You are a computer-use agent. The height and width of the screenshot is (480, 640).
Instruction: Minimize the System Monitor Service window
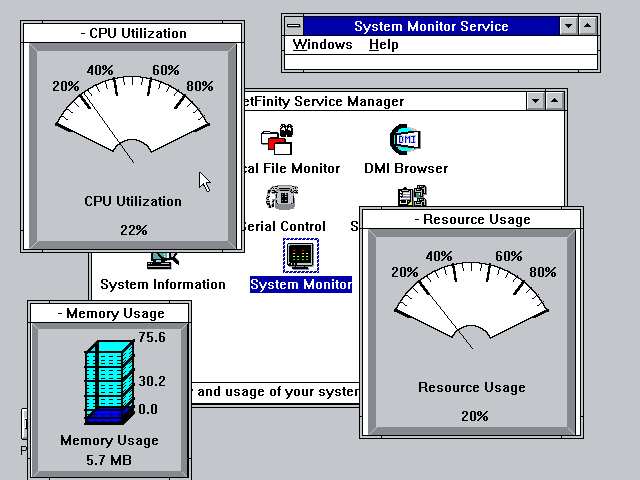(568, 26)
